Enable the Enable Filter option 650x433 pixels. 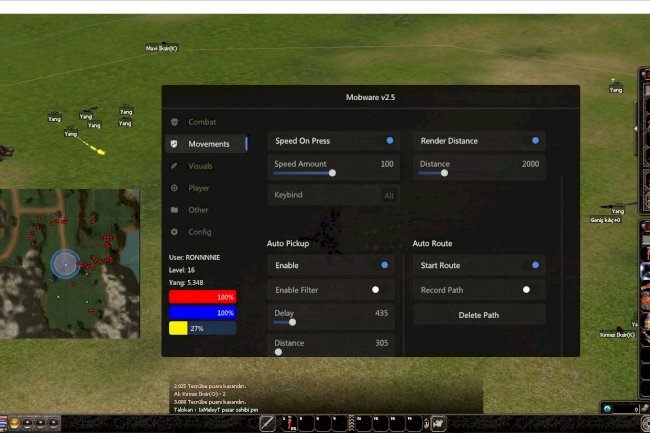point(376,290)
